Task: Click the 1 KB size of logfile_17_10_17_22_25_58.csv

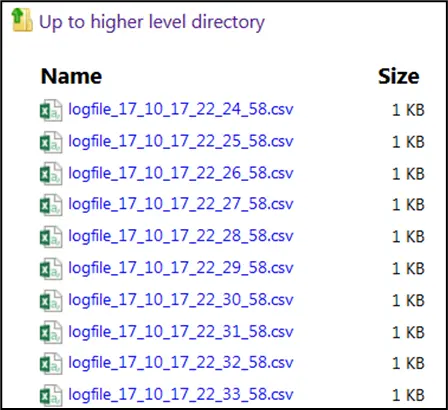Action: click(408, 142)
